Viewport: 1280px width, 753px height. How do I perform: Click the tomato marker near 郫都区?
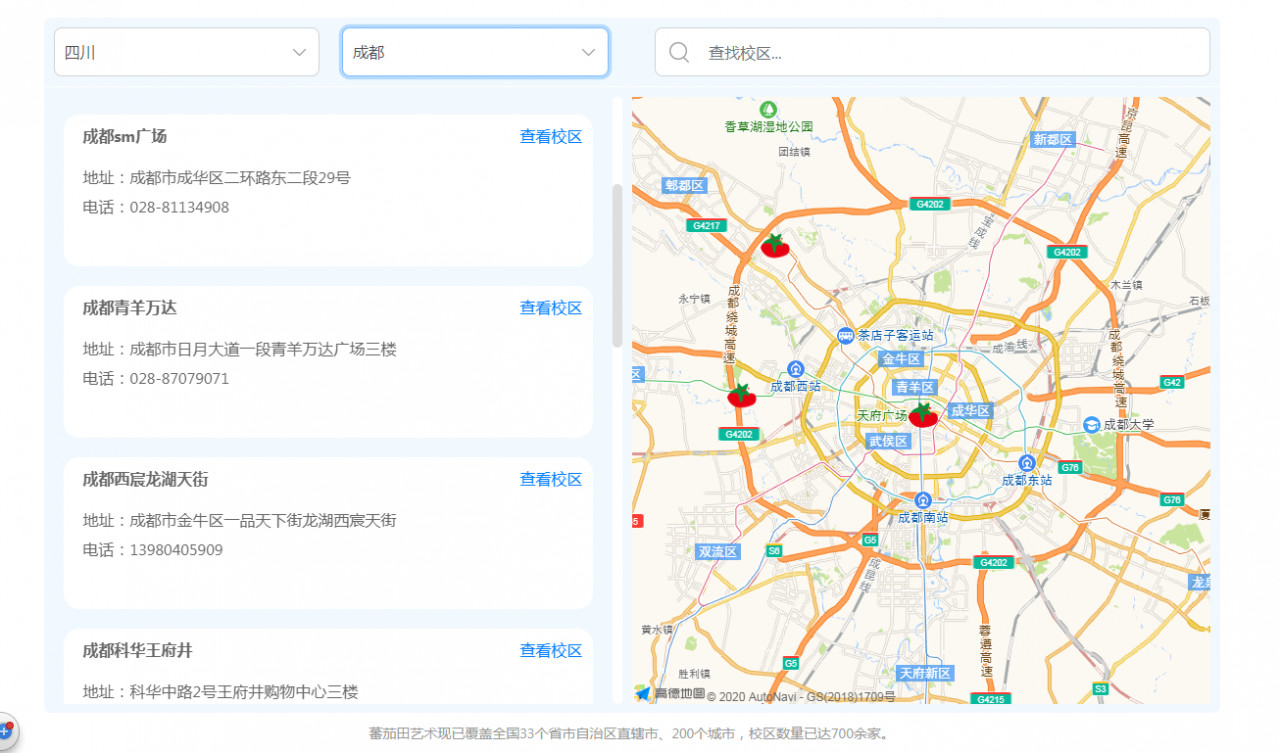pyautogui.click(x=773, y=245)
